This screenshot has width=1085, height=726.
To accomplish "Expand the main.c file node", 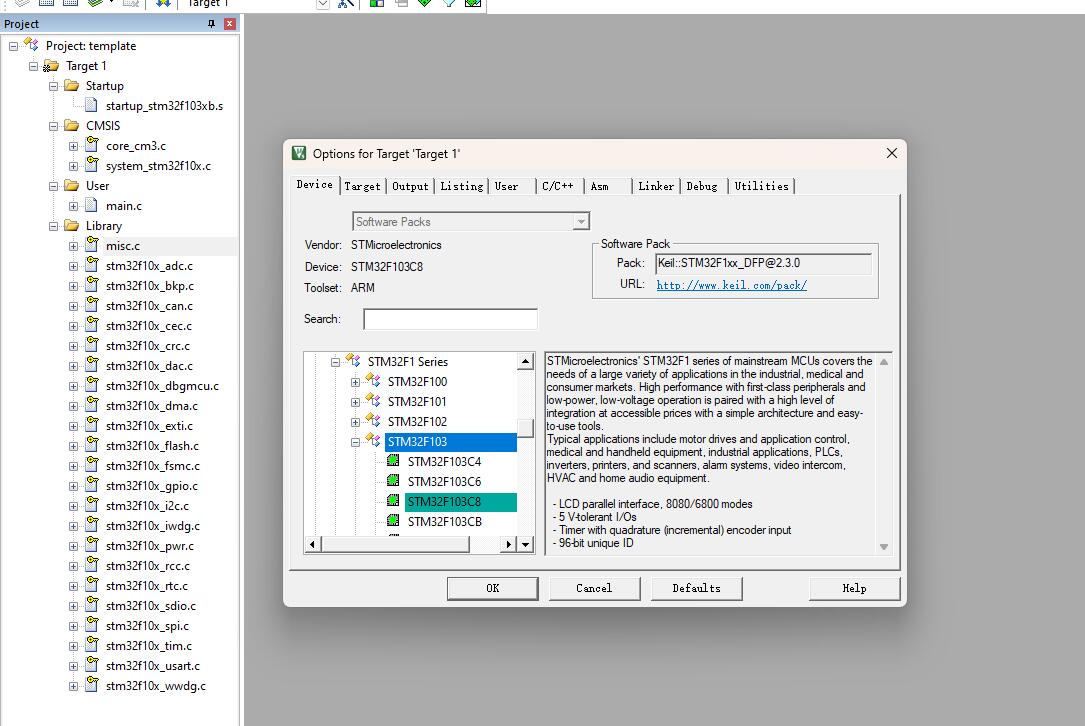I will point(73,206).
